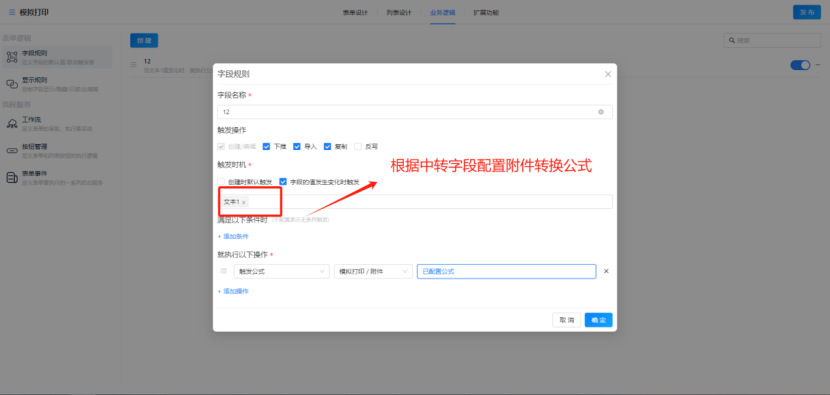830x395 pixels.
Task: Select the 业务逻辑 tab
Action: (x=442, y=12)
